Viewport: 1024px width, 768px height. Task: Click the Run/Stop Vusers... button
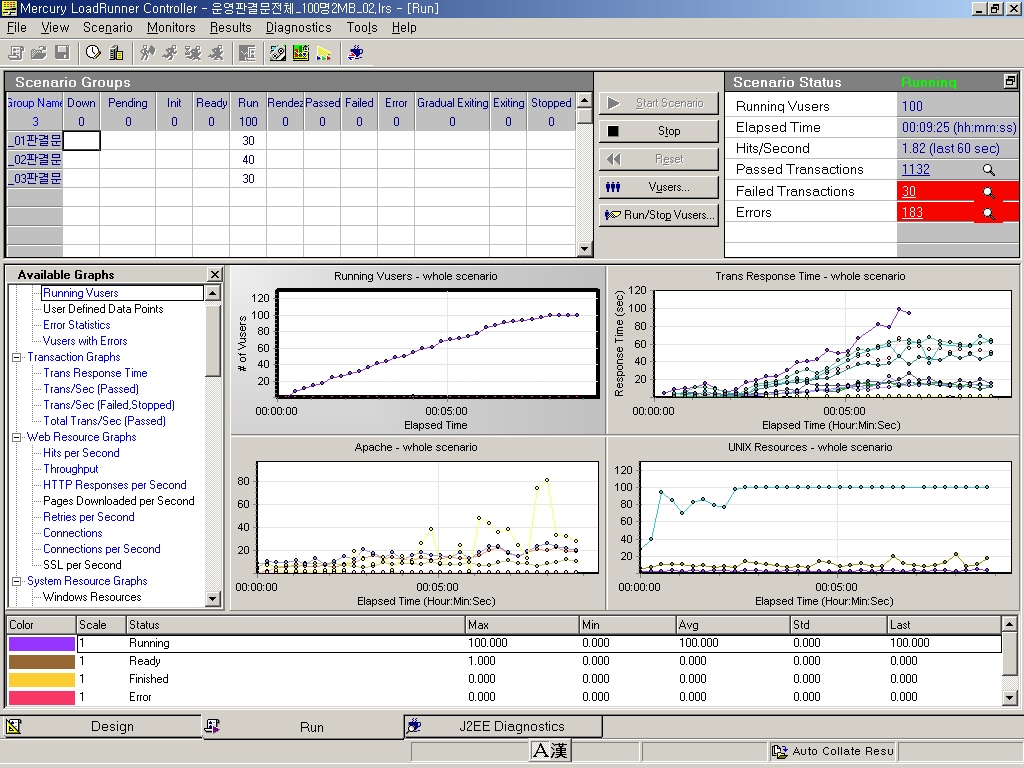[658, 215]
